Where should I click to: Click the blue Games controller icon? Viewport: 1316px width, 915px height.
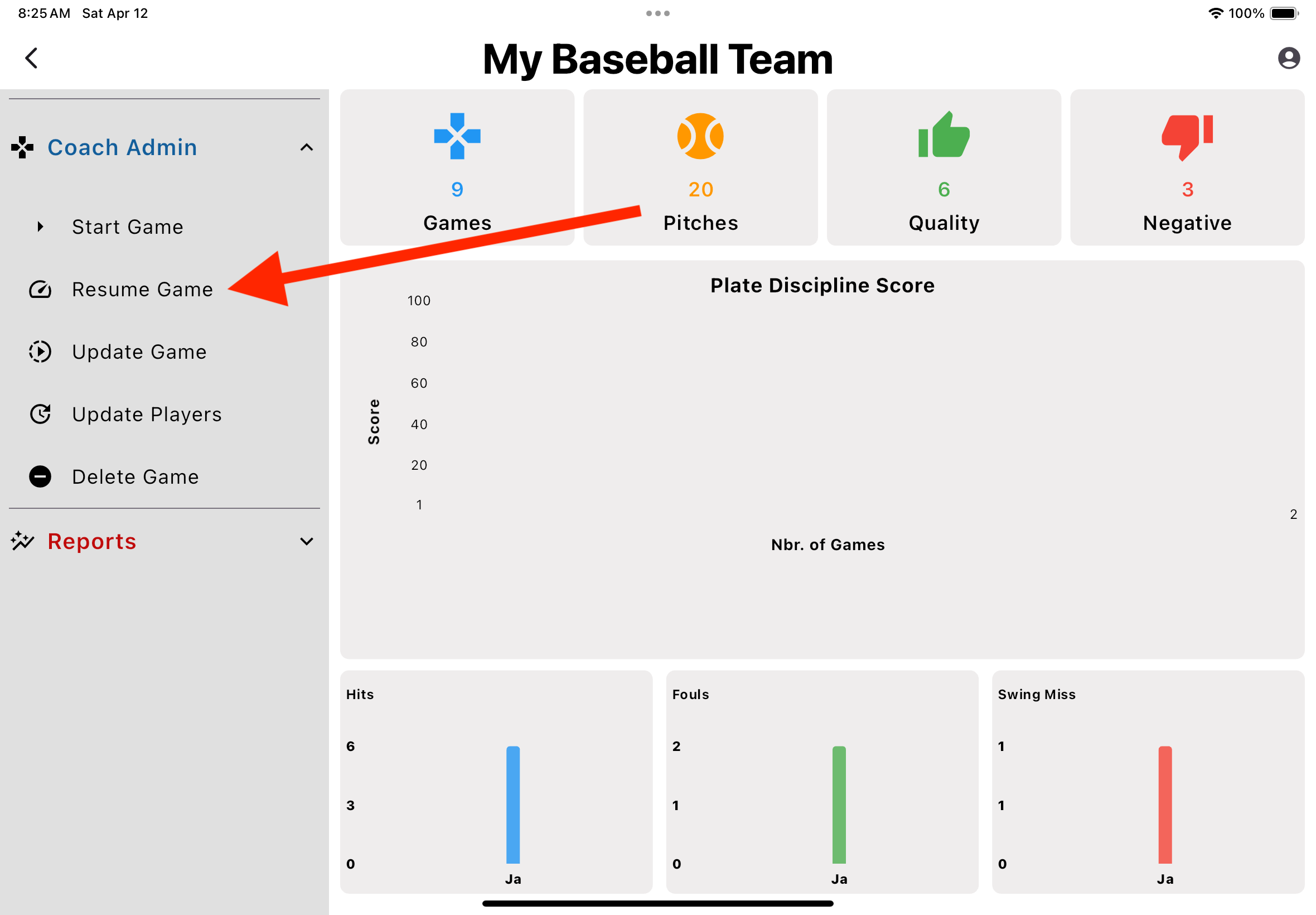tap(457, 136)
